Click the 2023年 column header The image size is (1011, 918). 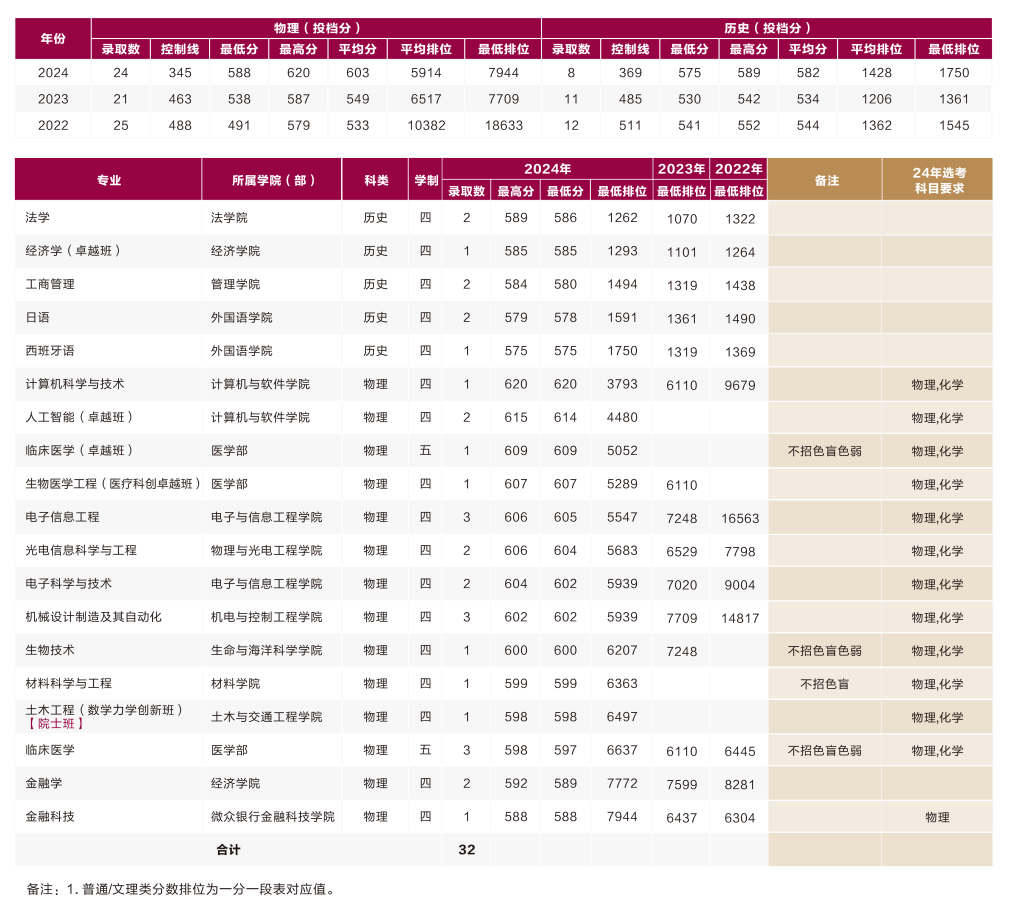pyautogui.click(x=681, y=169)
